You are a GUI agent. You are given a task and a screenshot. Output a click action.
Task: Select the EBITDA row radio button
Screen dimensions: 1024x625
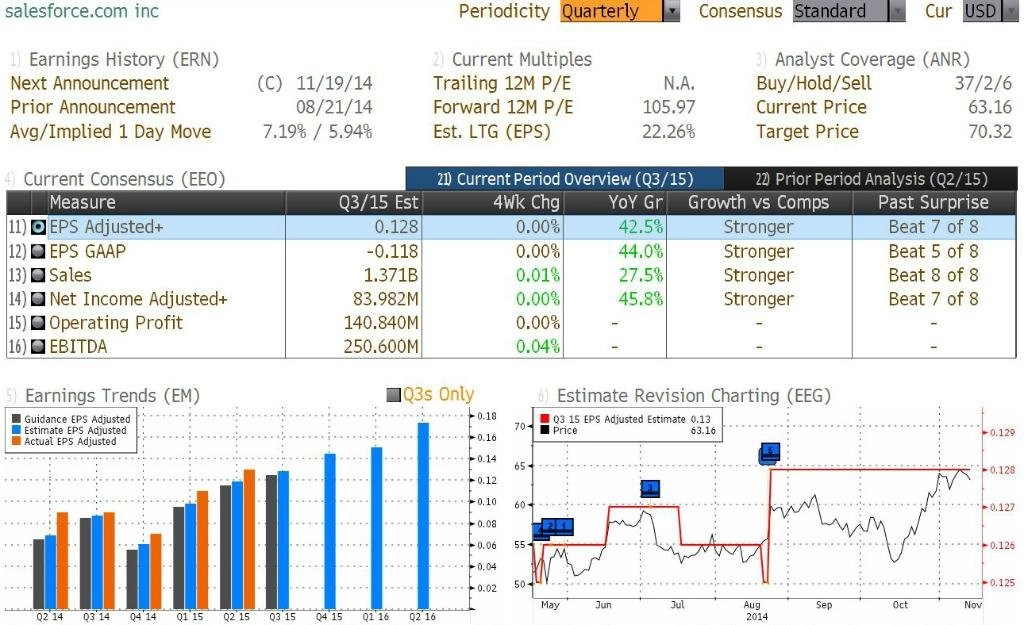click(39, 347)
